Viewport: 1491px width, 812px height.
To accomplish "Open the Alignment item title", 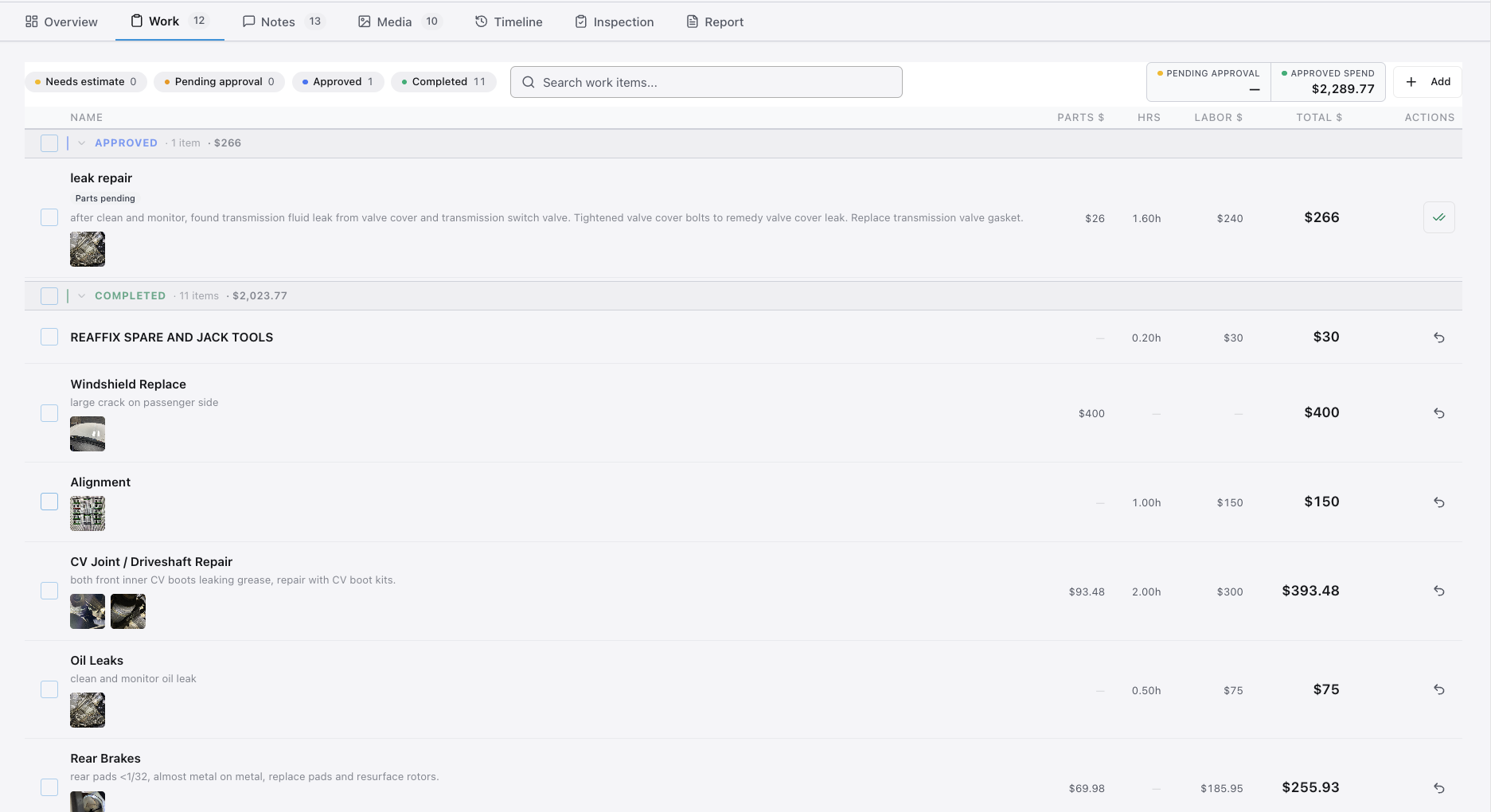I will pyautogui.click(x=100, y=482).
